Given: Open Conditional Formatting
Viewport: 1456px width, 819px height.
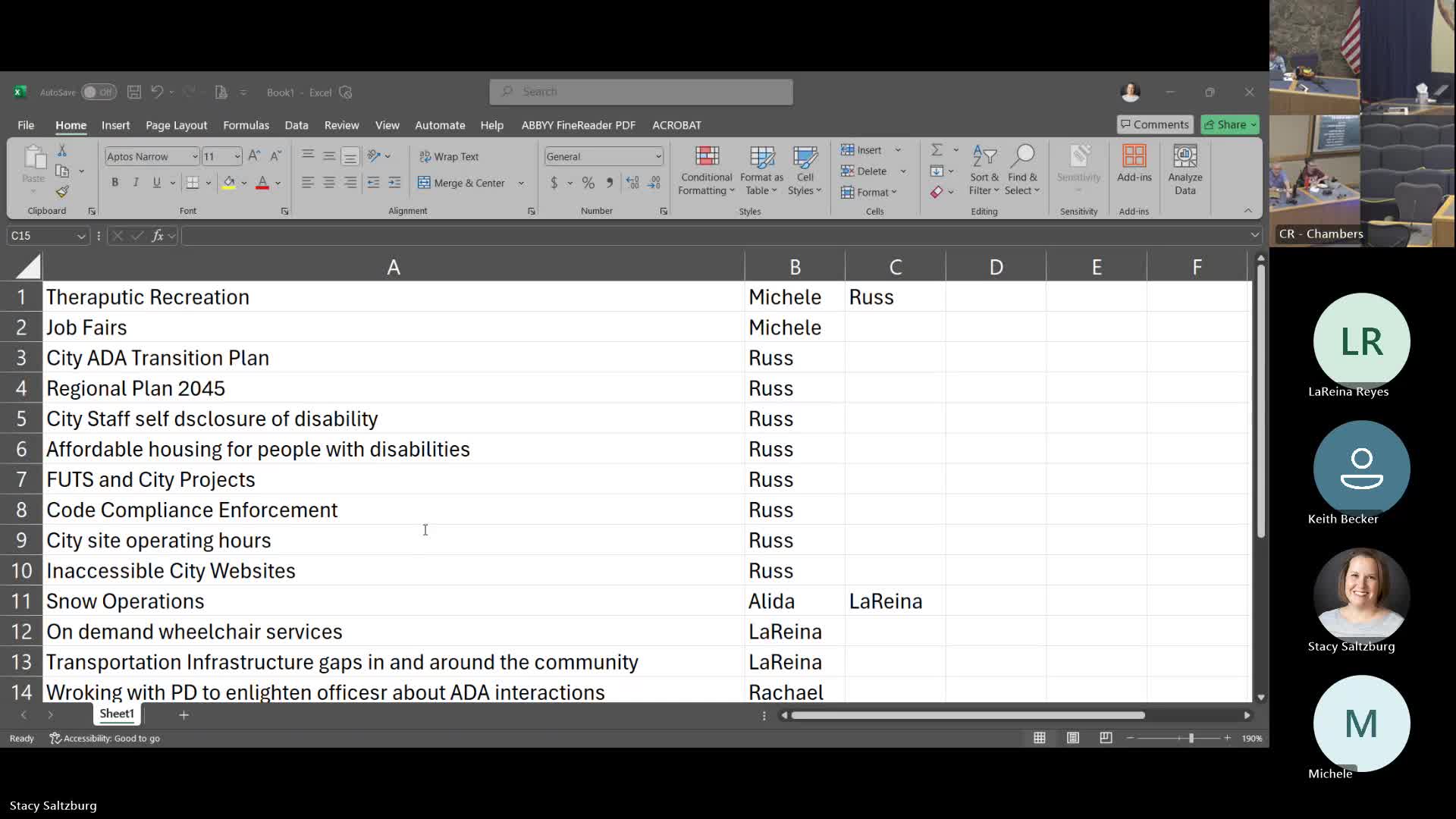Looking at the screenshot, I should (706, 171).
